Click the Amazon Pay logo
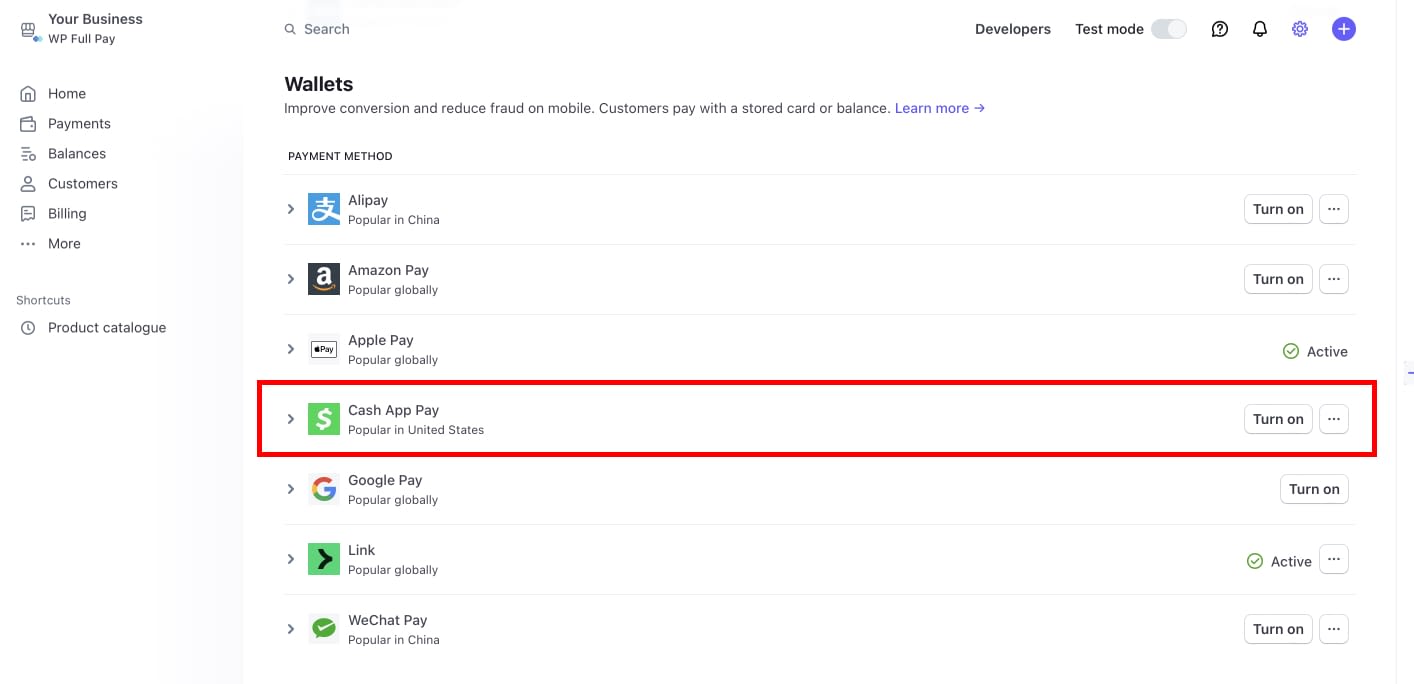Viewport: 1414px width, 684px height. [323, 279]
